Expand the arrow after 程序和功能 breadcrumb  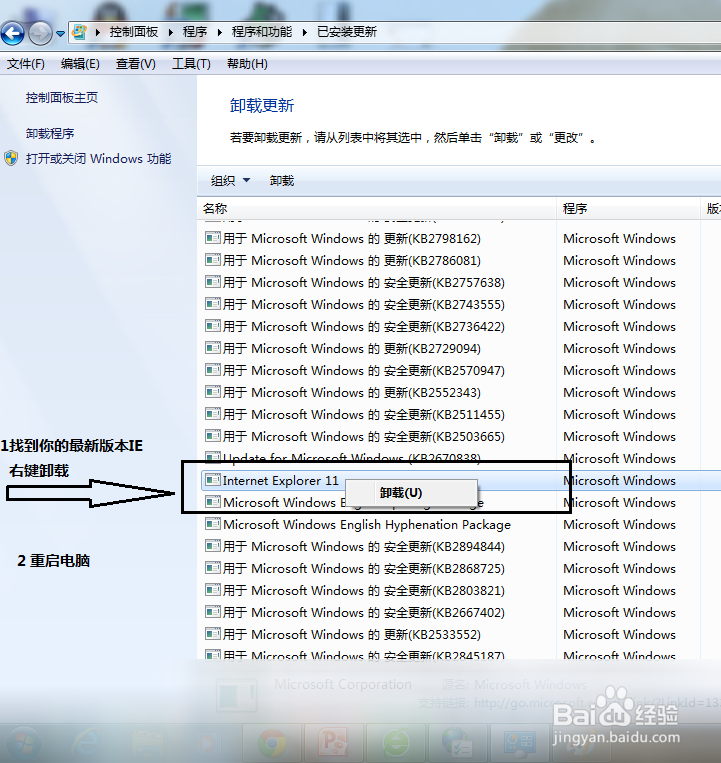tap(305, 33)
